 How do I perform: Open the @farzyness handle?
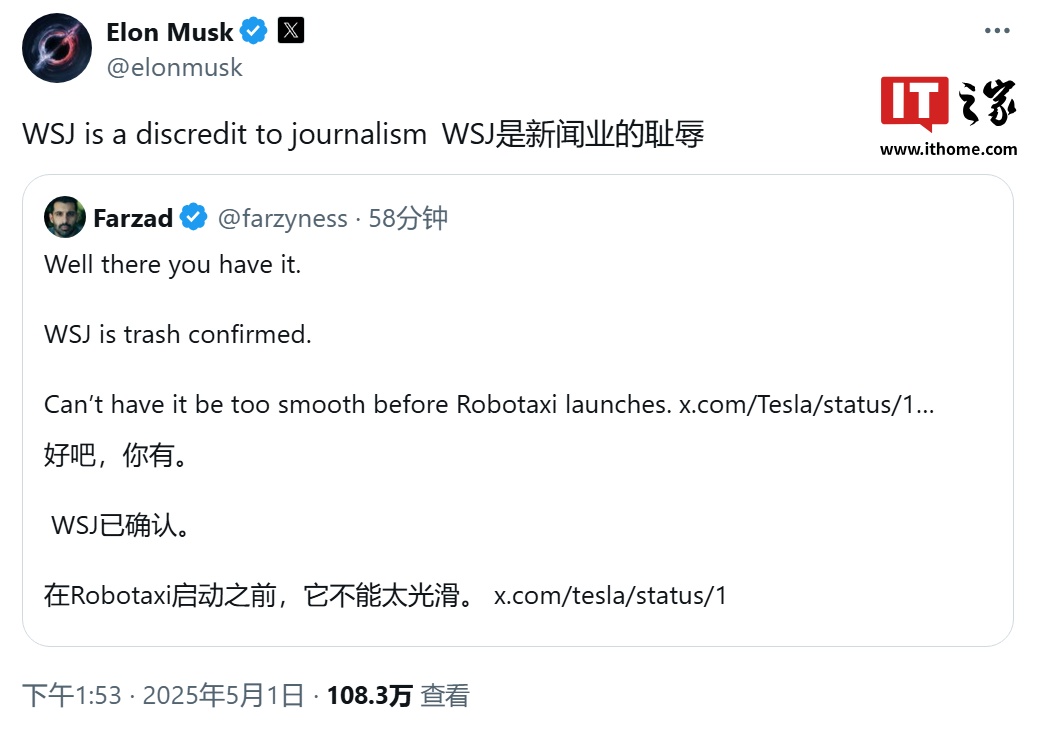point(282,218)
